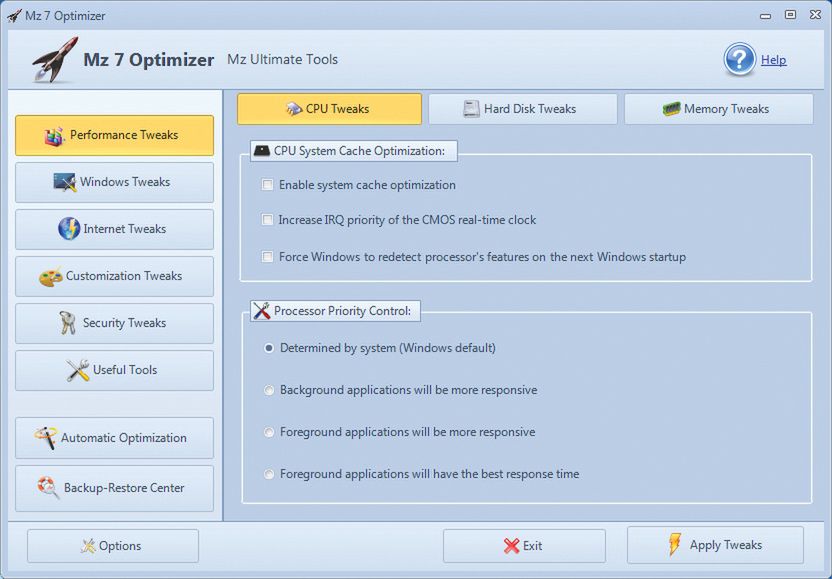This screenshot has height=579, width=832.
Task: Click the Backup-Restore Center lifebuoy icon
Action: point(48,488)
